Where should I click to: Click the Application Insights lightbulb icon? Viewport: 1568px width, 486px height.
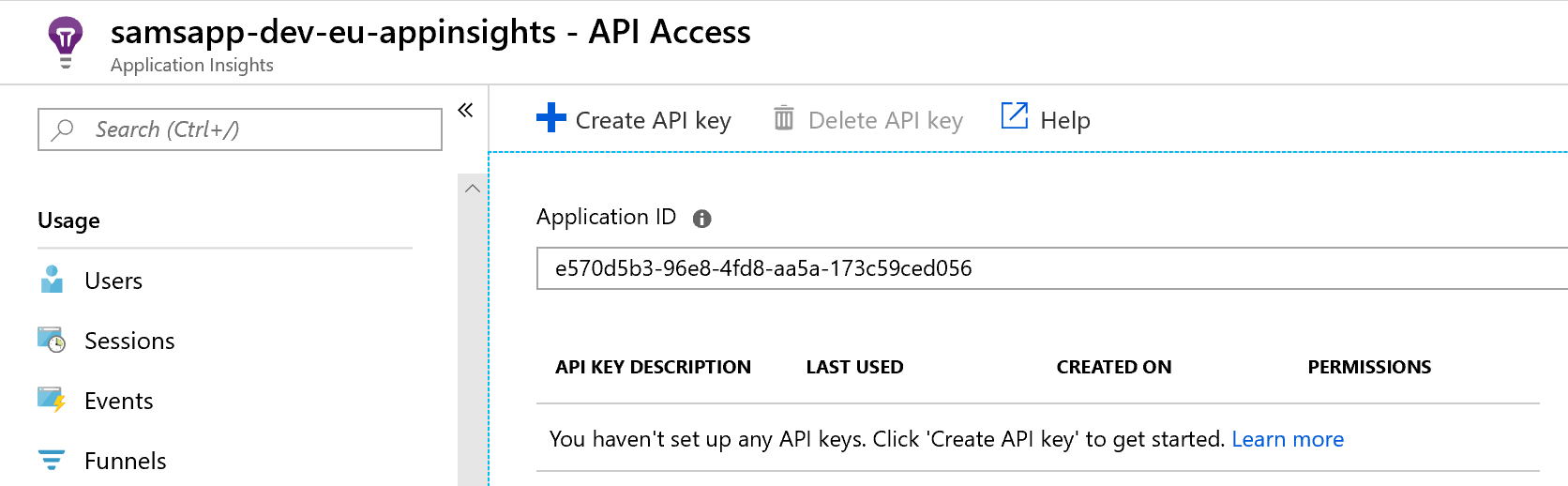pos(65,41)
